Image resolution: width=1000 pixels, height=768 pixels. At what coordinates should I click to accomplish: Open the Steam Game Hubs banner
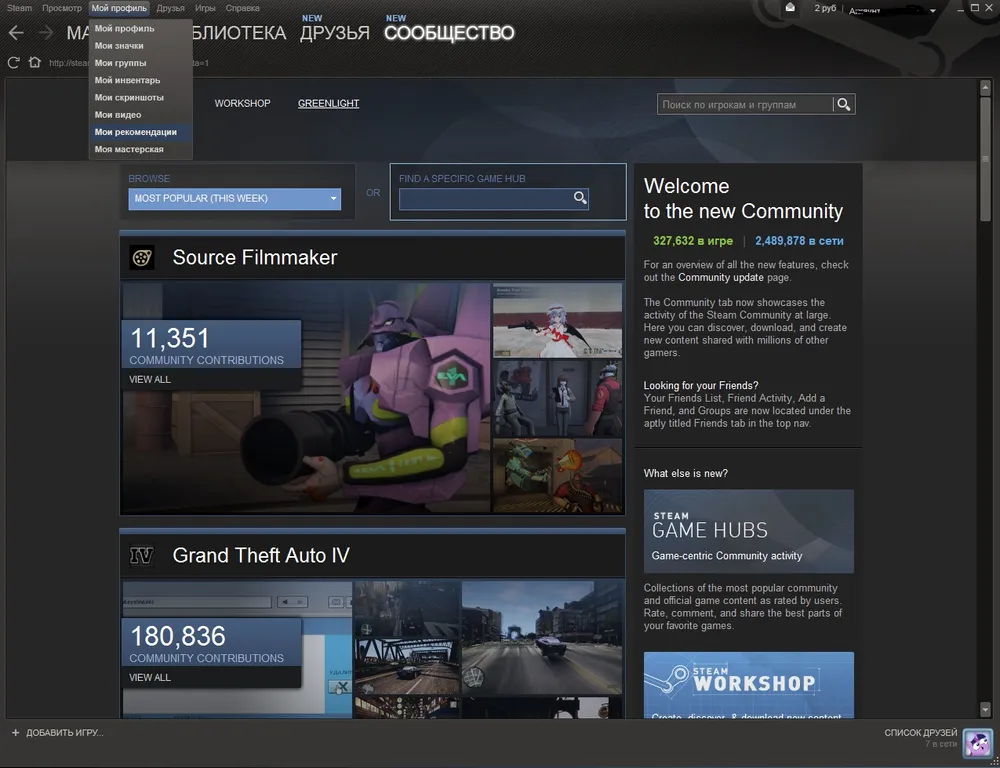tap(749, 531)
